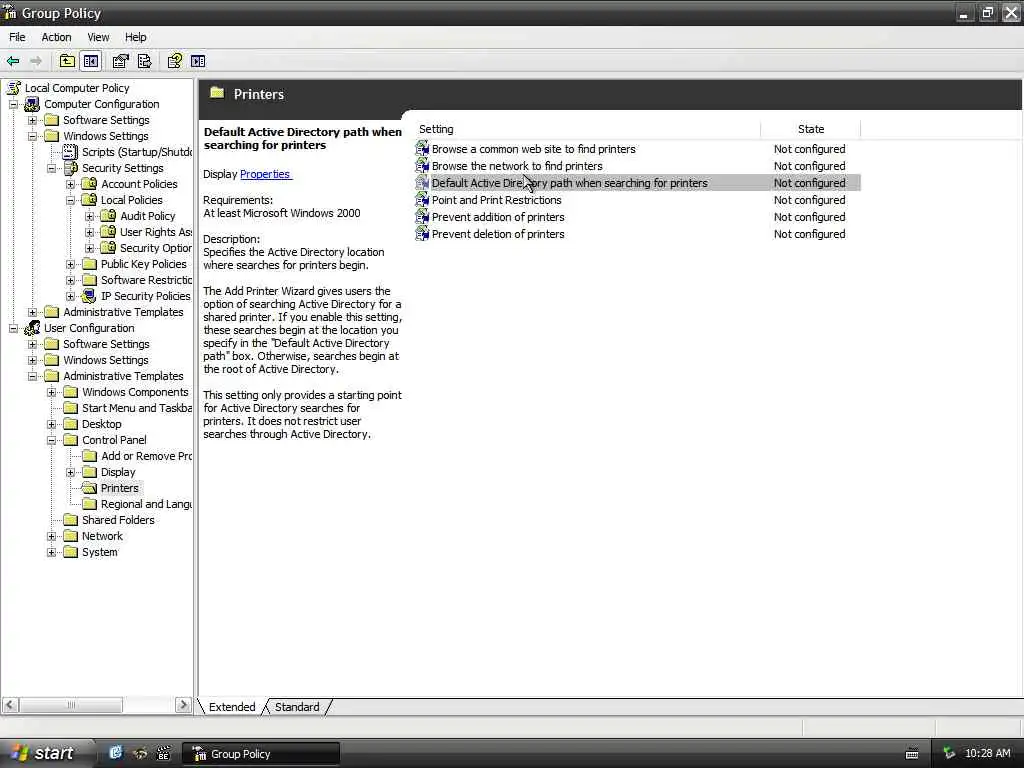Click the last toolbar icon after Help
This screenshot has width=1024, height=768.
[x=198, y=61]
